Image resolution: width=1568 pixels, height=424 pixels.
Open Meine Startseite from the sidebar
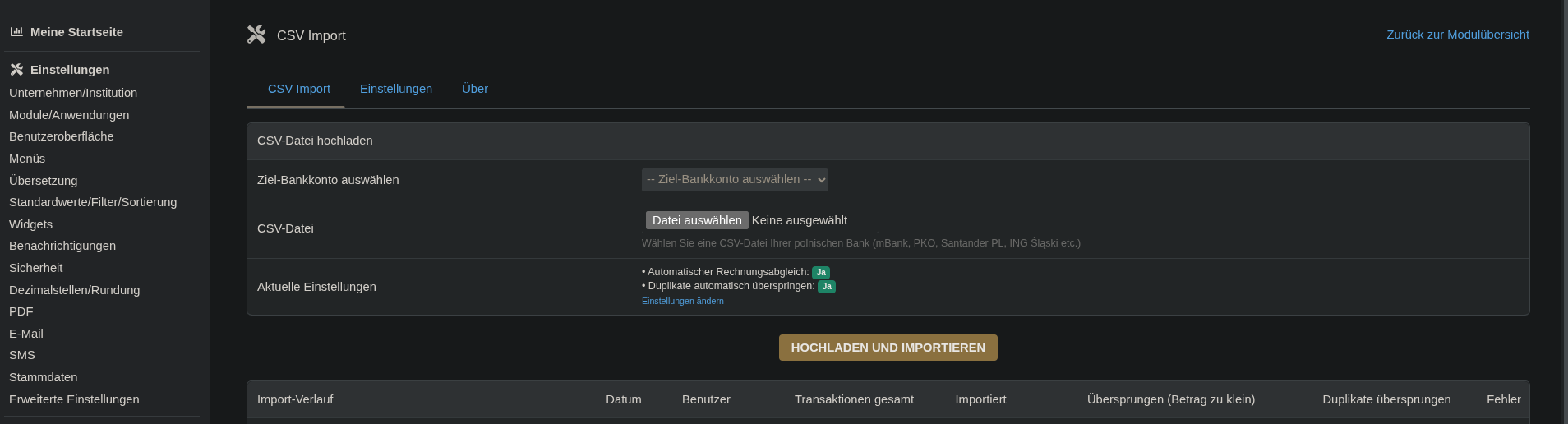pos(76,32)
